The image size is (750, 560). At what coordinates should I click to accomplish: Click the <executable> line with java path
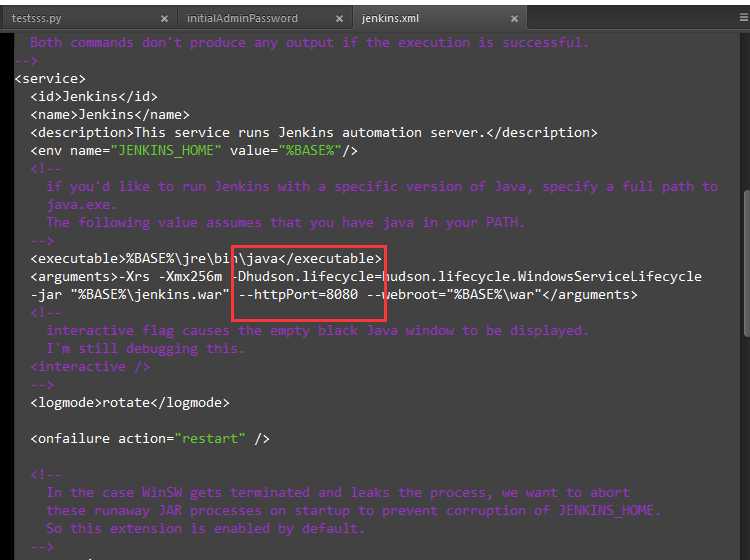coord(206,259)
